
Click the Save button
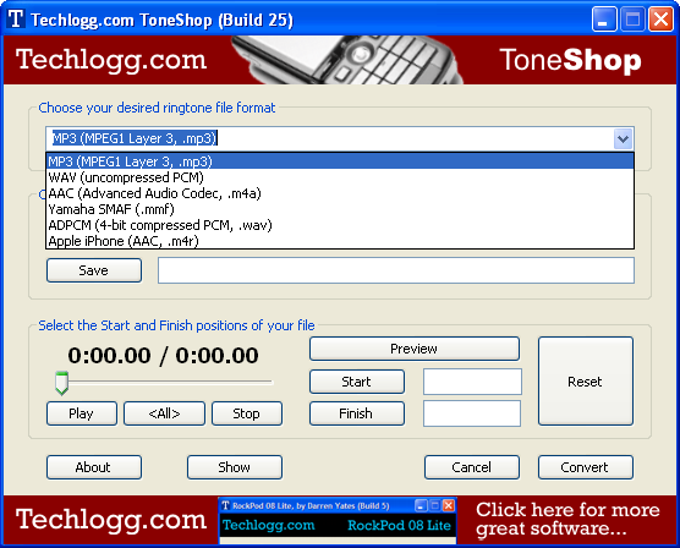(x=94, y=271)
